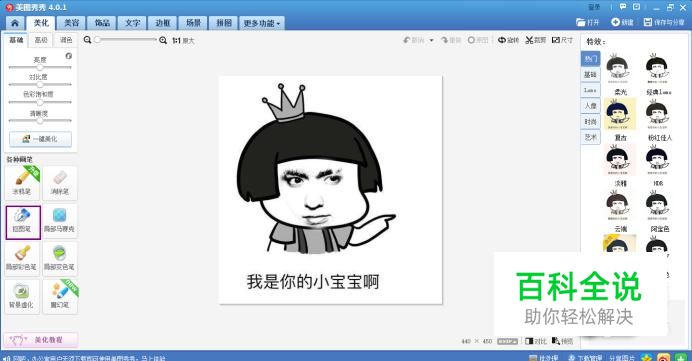Expand the undo history dropdown arrow
692x361 pixels.
432,40
